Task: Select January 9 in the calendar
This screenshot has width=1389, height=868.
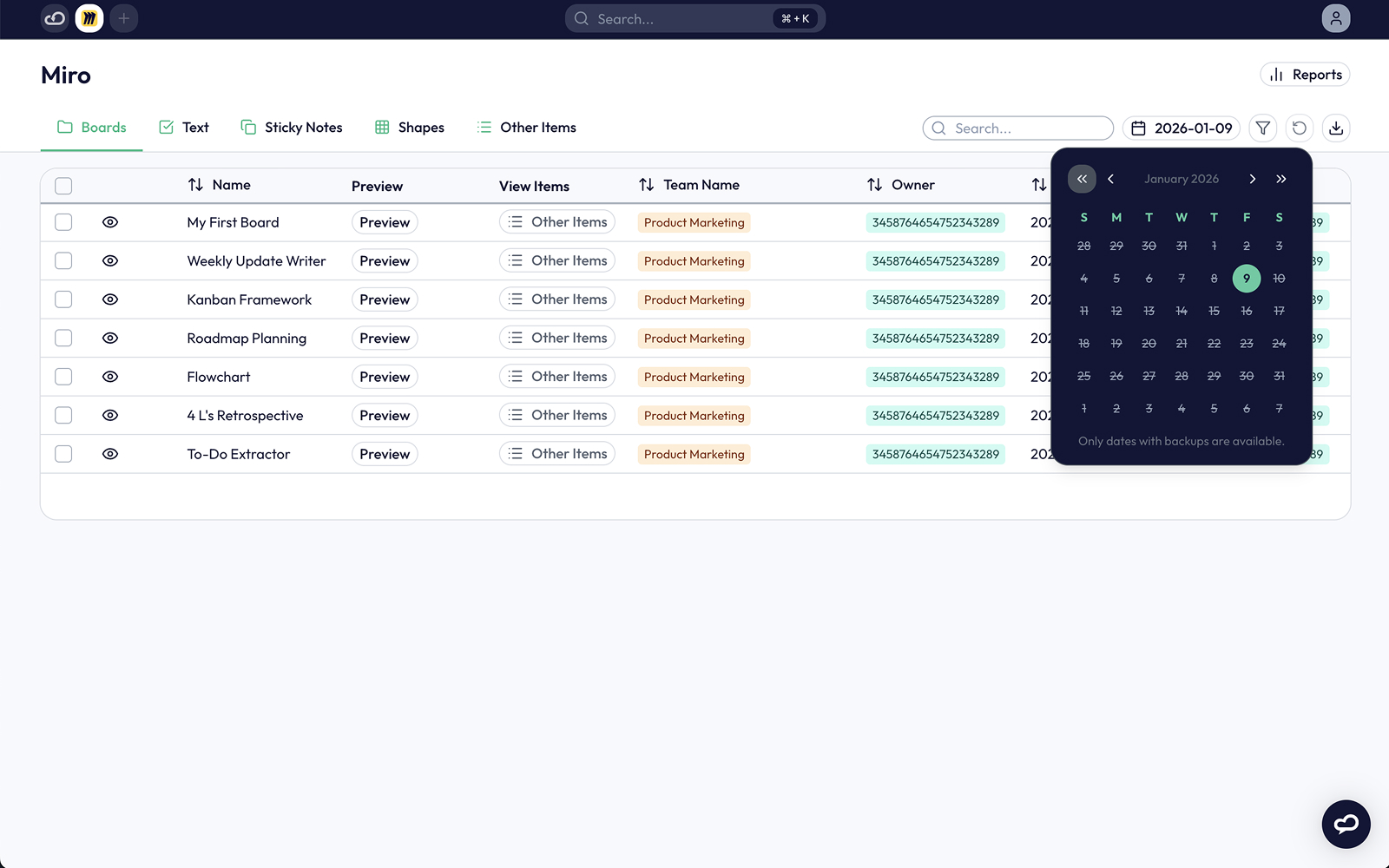Action: [x=1247, y=279]
